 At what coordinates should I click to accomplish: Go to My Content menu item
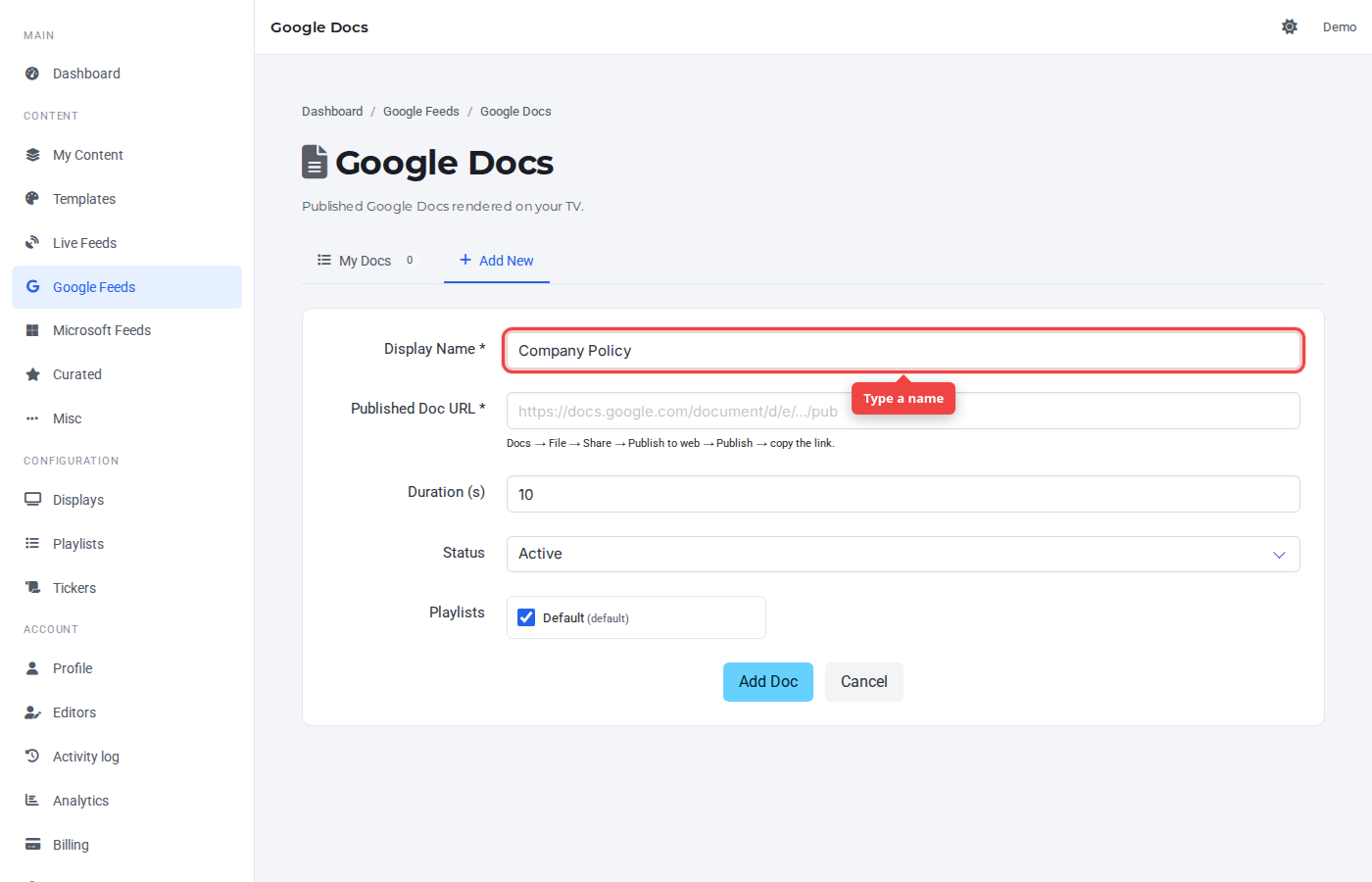tap(126, 155)
